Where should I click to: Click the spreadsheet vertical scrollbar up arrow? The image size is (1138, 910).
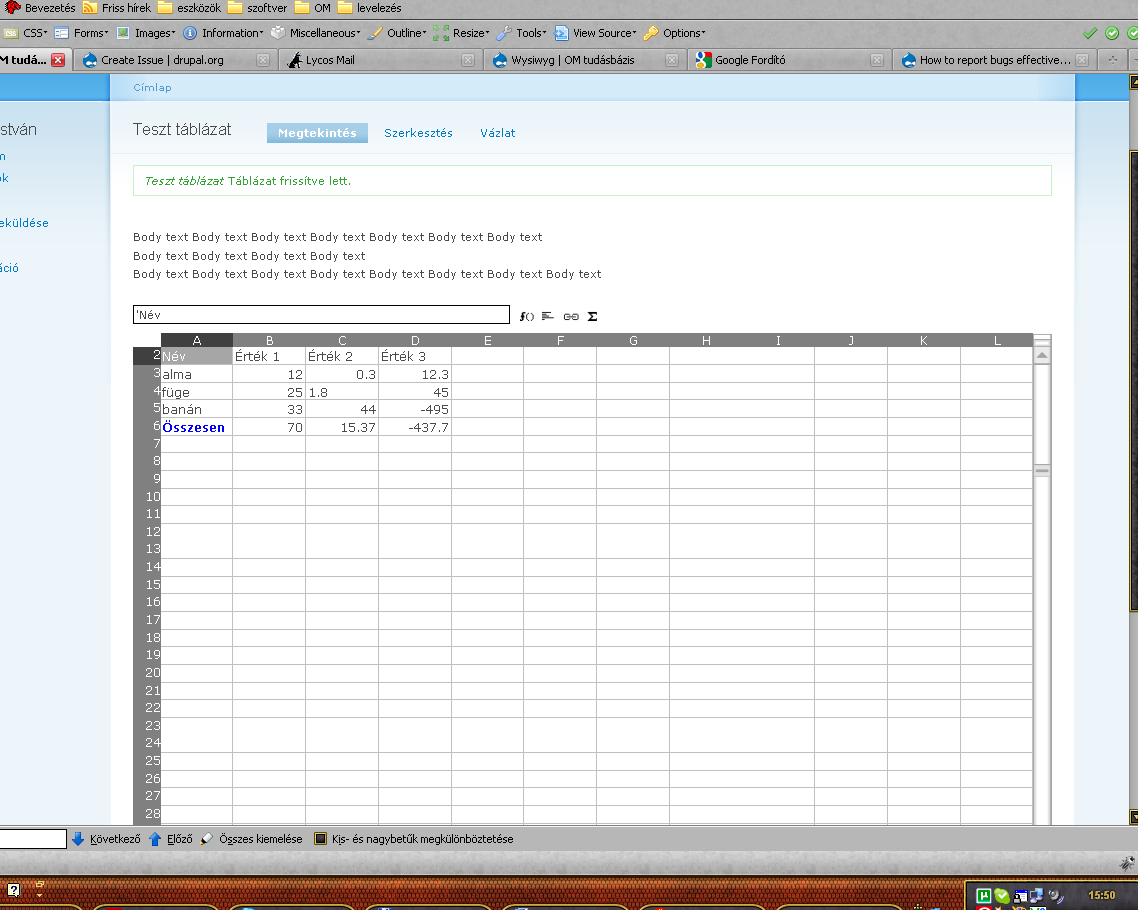point(1041,355)
